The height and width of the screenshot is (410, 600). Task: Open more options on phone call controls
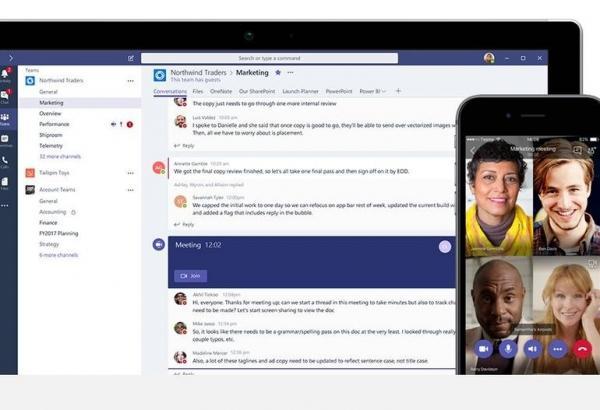tap(557, 348)
